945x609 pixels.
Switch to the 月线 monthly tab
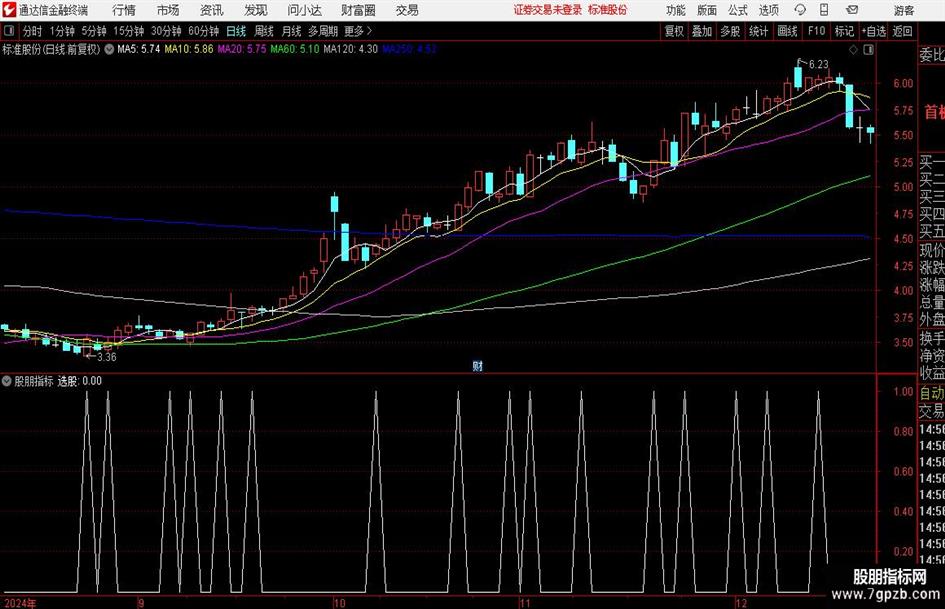point(292,31)
